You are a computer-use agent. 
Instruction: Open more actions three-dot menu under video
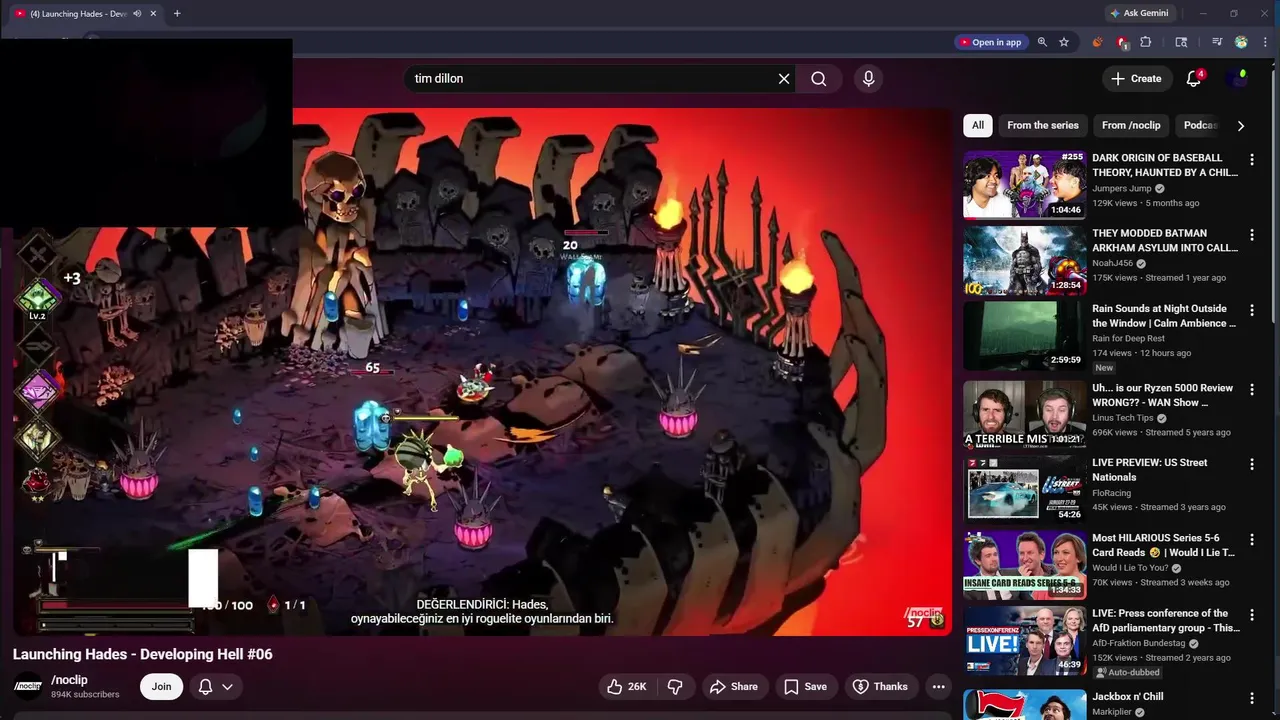pyautogui.click(x=938, y=687)
